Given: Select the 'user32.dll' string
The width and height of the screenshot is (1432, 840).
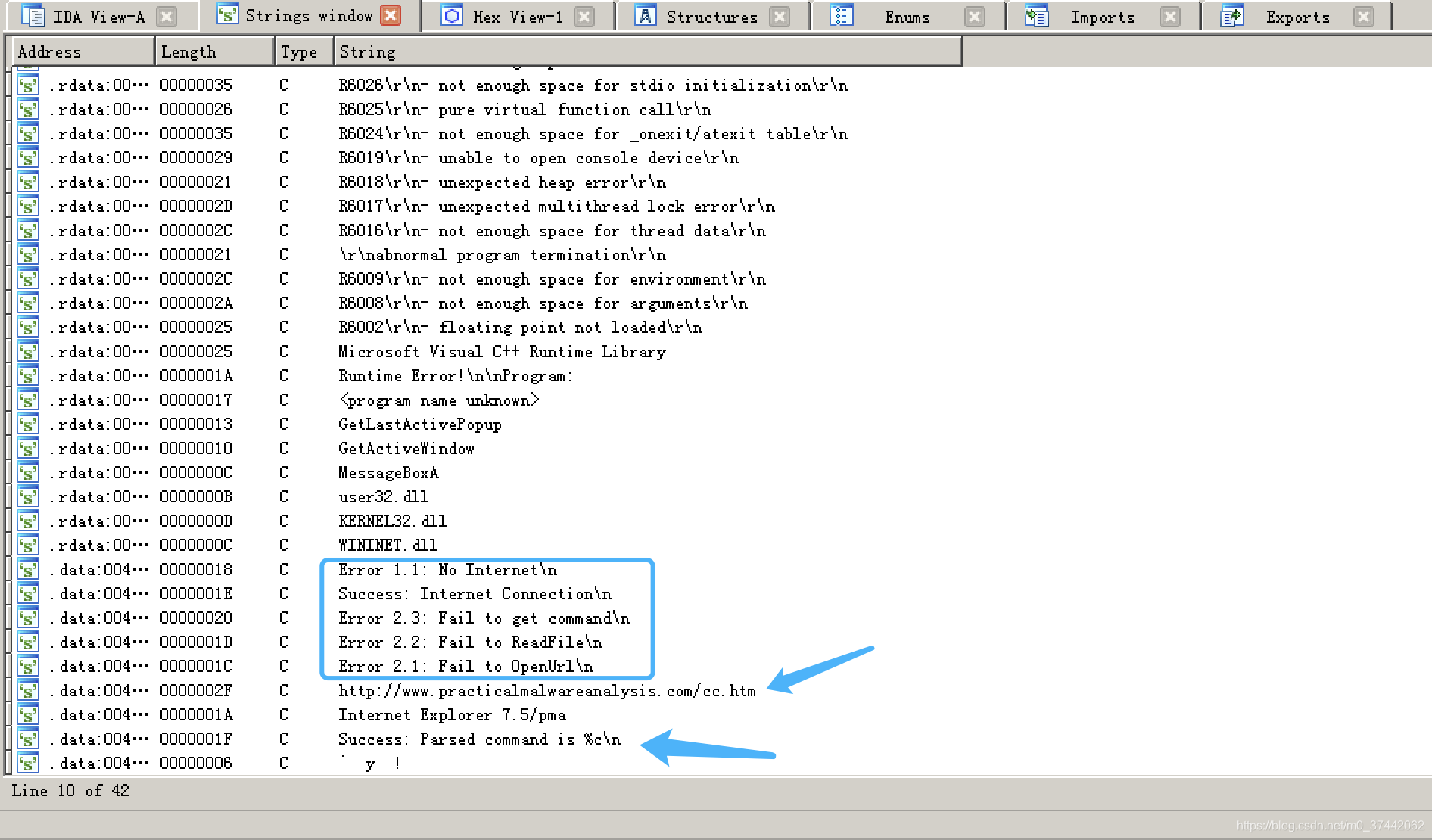Looking at the screenshot, I should pyautogui.click(x=383, y=497).
